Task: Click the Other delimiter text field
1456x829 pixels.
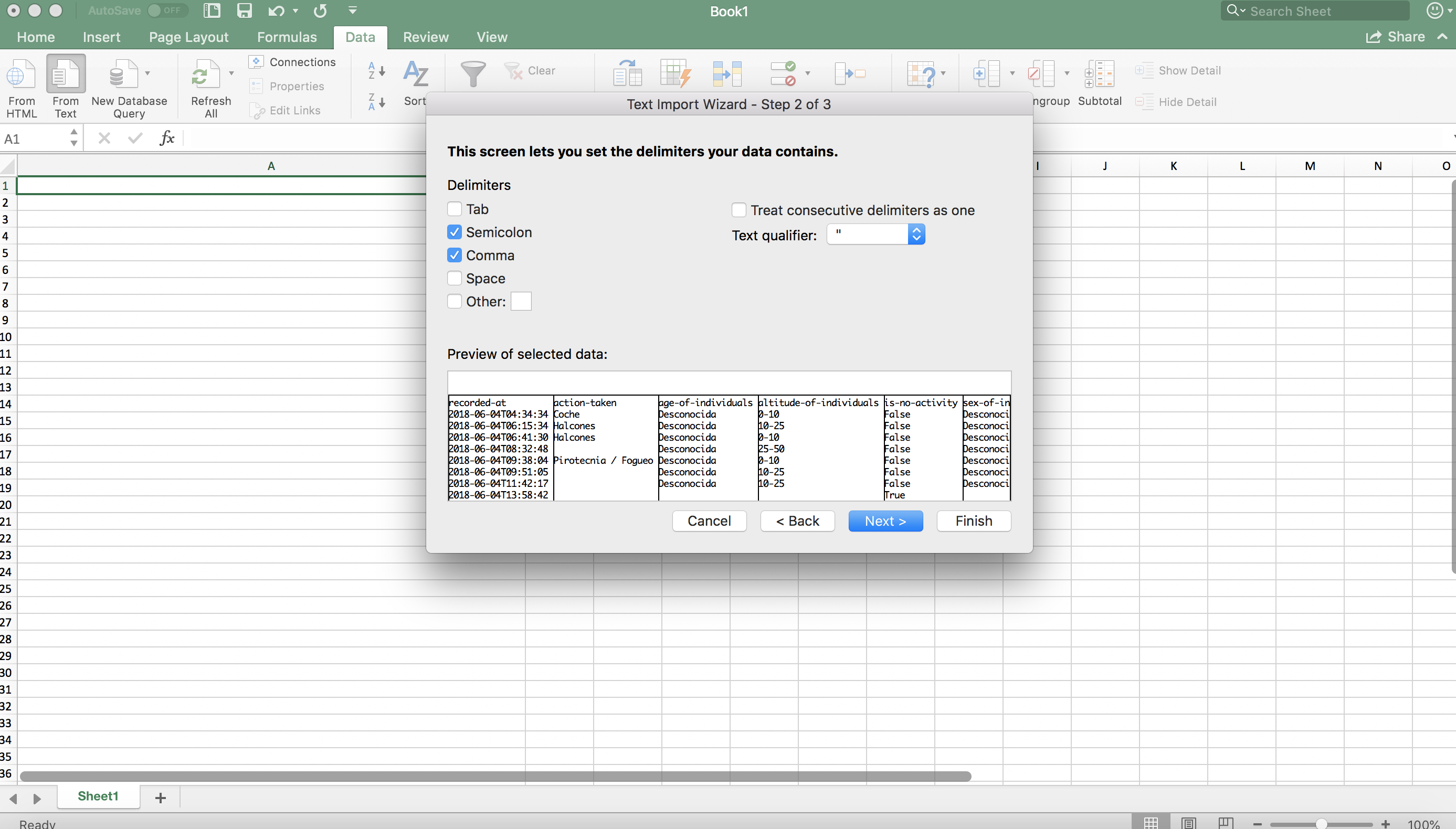Action: click(x=521, y=302)
